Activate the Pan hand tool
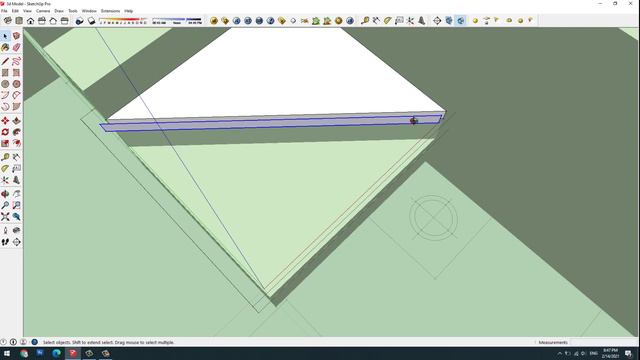 pyautogui.click(x=16, y=194)
